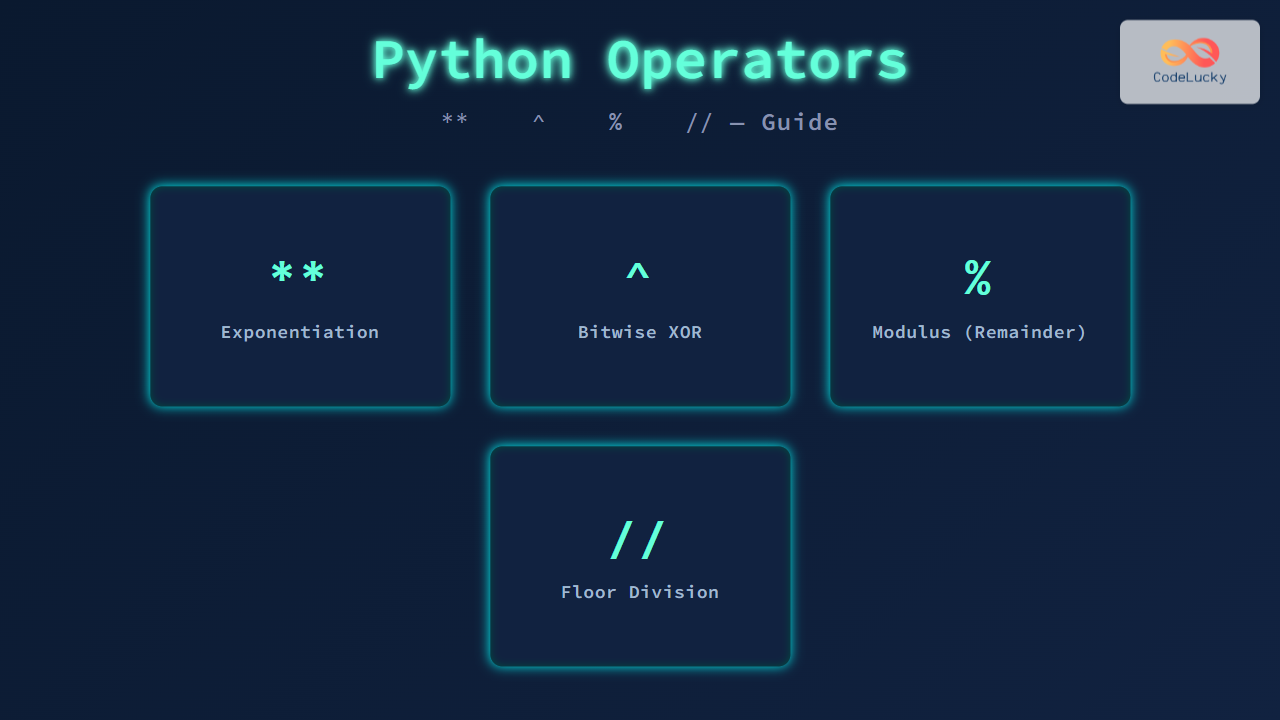Click the large ** symbol in the Exponentiation card
The height and width of the screenshot is (720, 1280).
coord(299,274)
